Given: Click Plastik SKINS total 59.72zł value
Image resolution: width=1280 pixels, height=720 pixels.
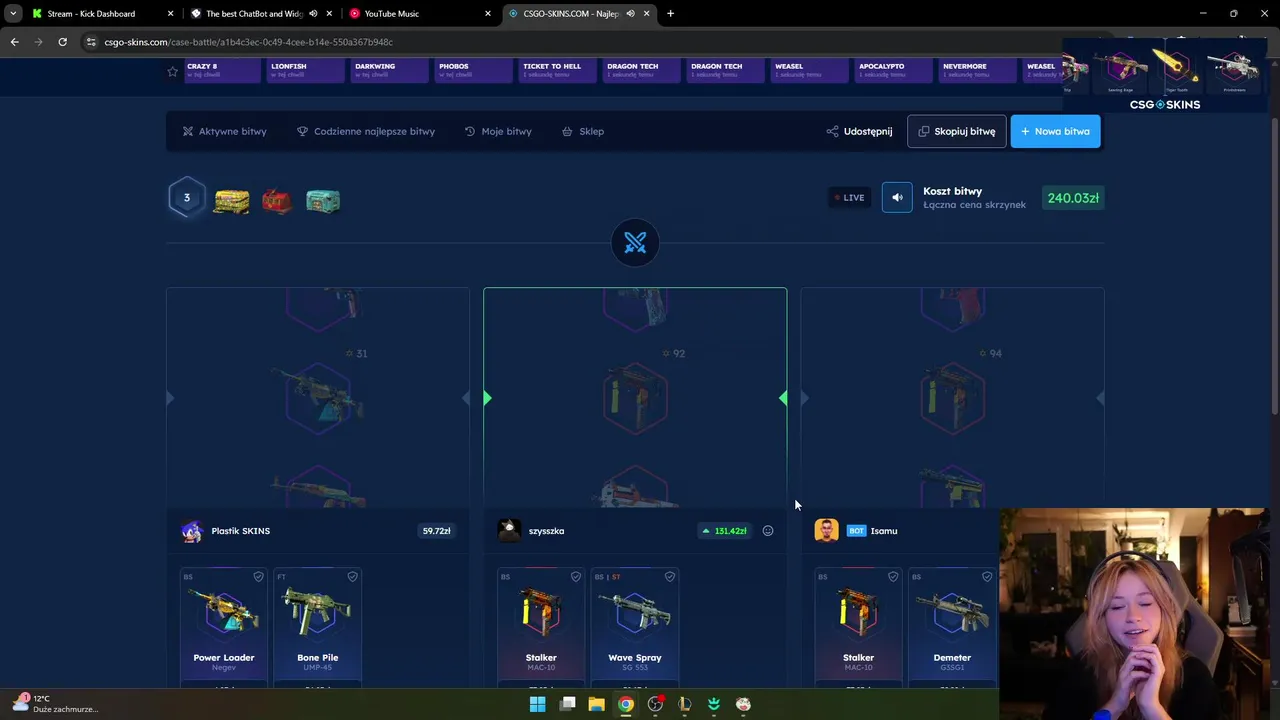Looking at the screenshot, I should (436, 531).
